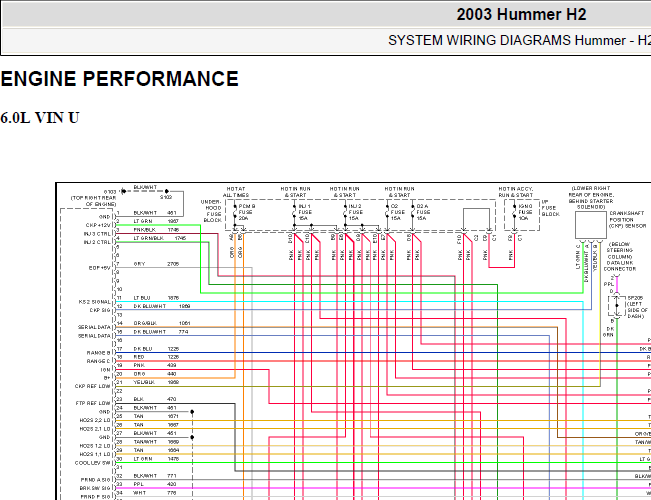Click the 'DK GRN' wire label below SP205
The image size is (651, 500).
coord(608,332)
